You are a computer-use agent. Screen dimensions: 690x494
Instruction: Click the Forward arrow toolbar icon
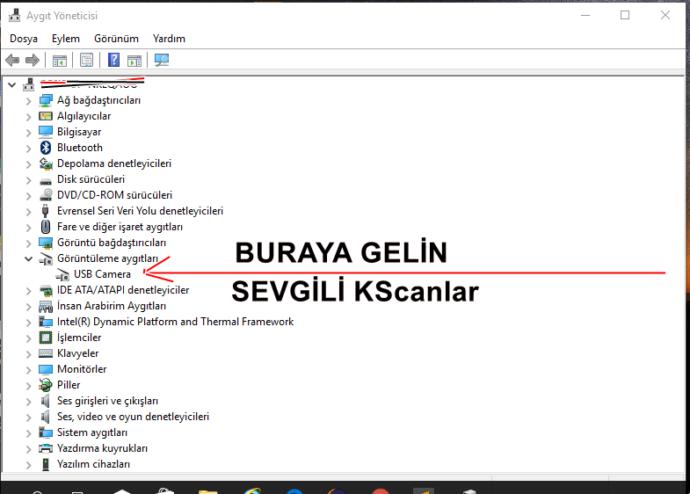point(32,60)
